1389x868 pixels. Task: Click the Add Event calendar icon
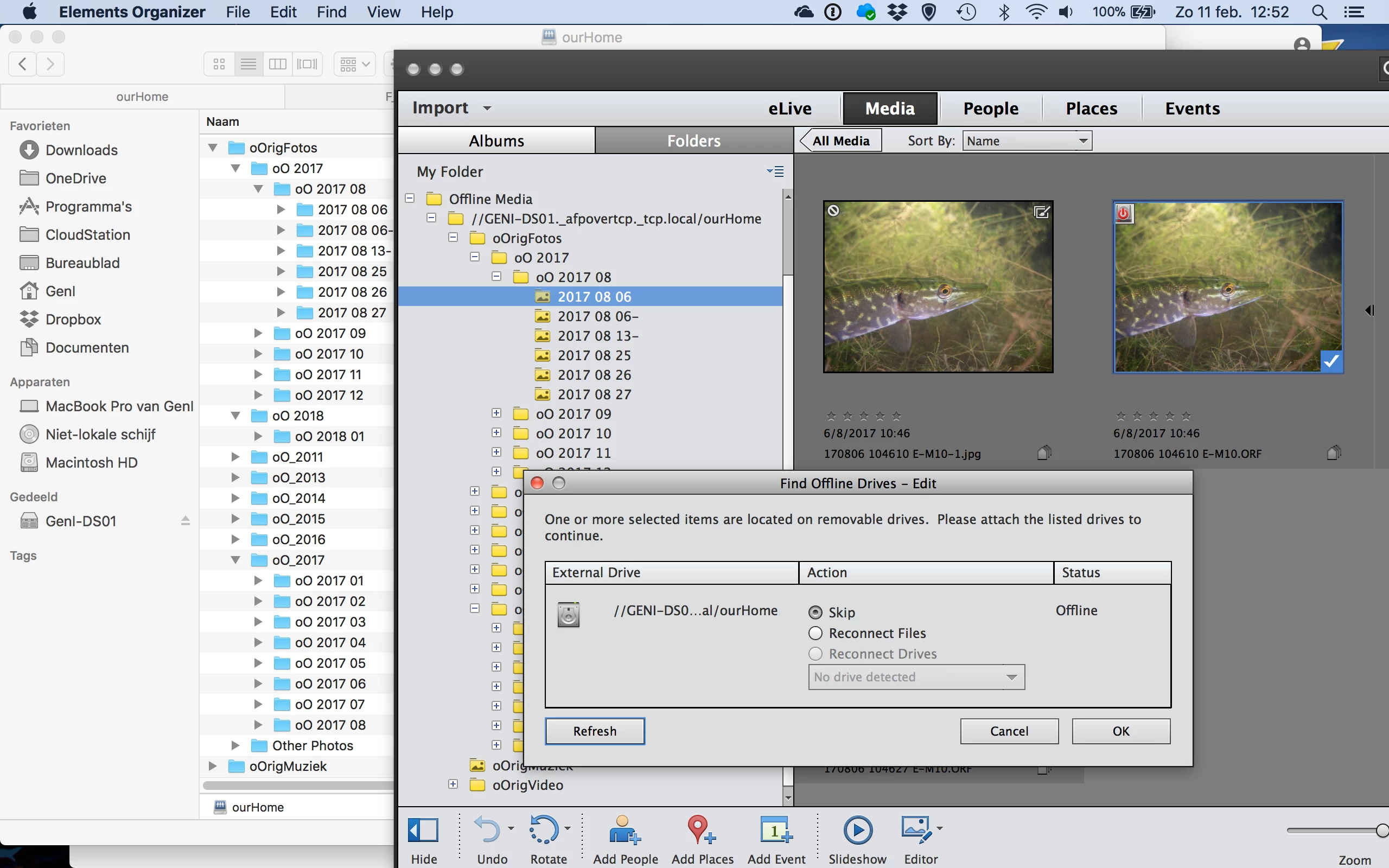(775, 830)
